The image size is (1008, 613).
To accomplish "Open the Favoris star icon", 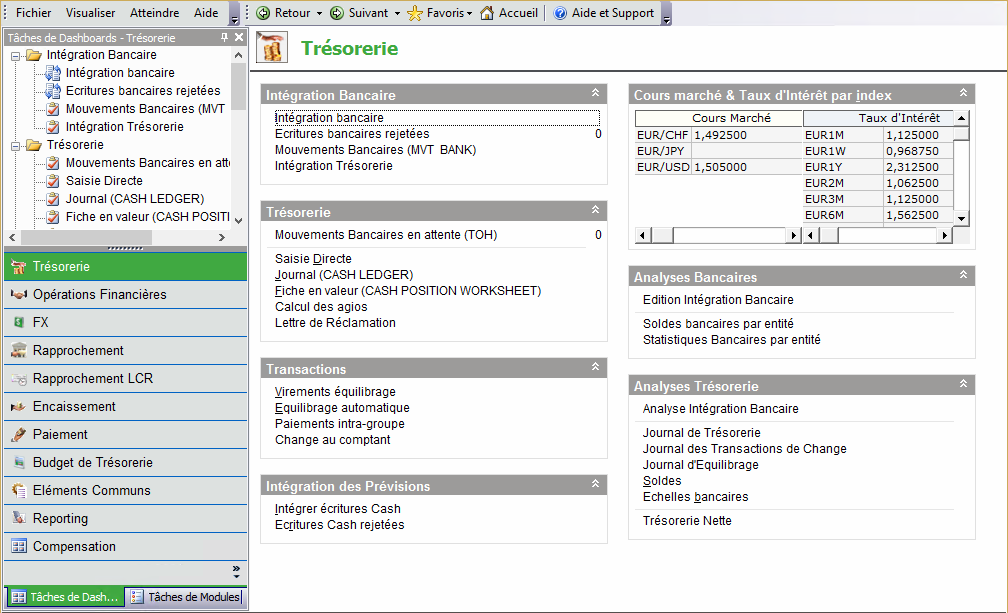I will tap(415, 13).
